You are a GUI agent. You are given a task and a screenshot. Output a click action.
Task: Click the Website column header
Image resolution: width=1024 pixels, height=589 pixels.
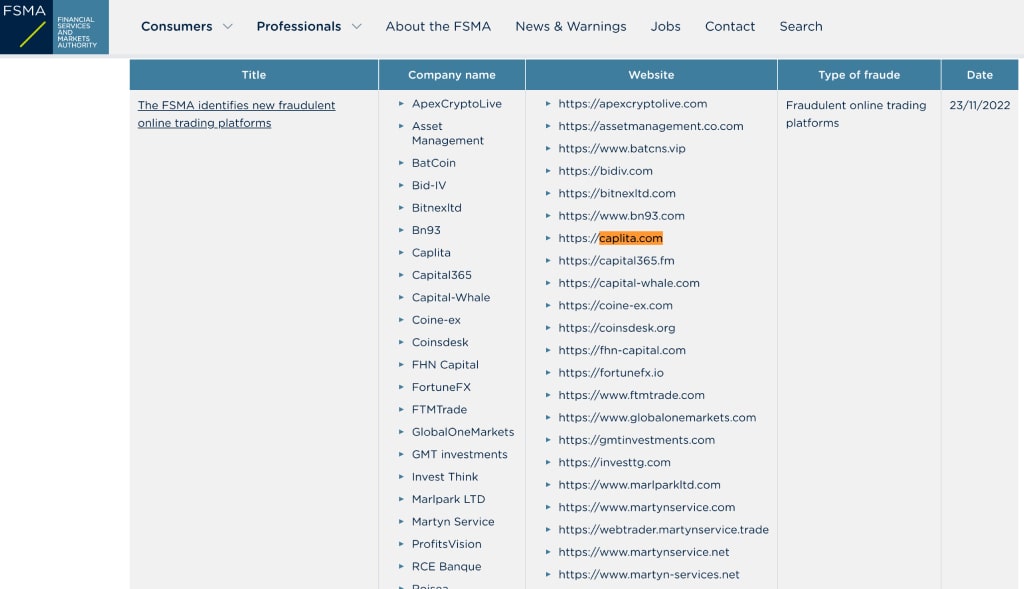[x=651, y=75]
